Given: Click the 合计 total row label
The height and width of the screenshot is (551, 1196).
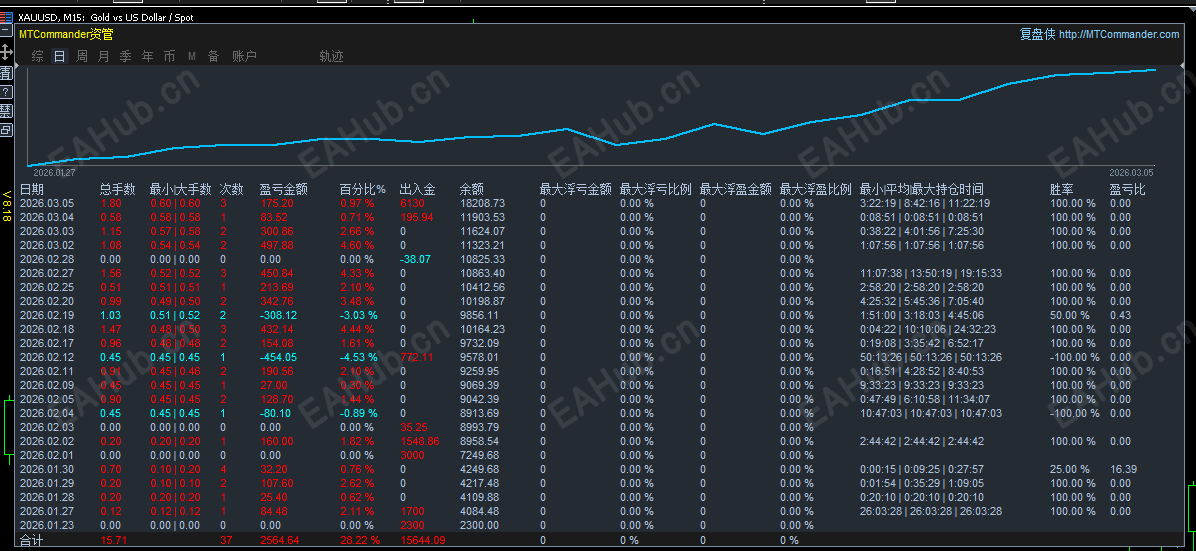Looking at the screenshot, I should coord(31,540).
